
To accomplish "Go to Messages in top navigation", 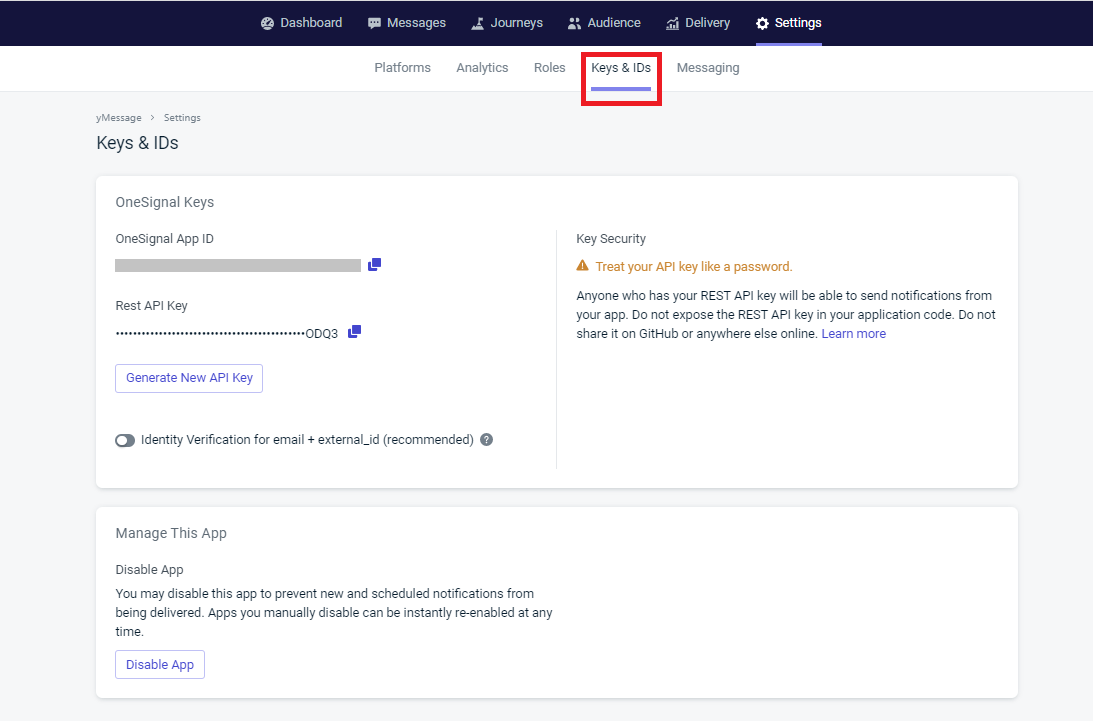I will point(406,23).
